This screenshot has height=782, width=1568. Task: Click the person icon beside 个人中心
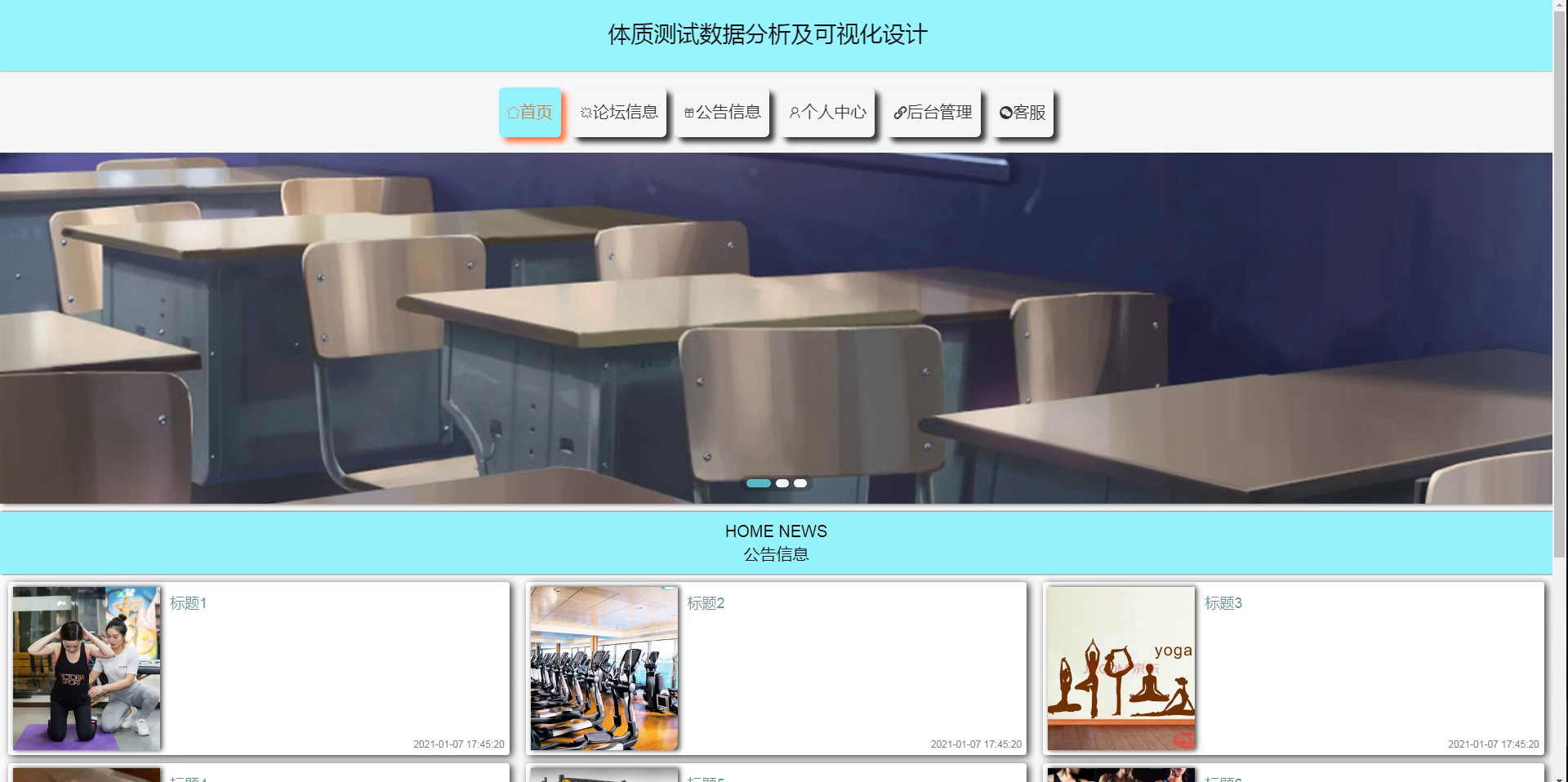point(795,113)
